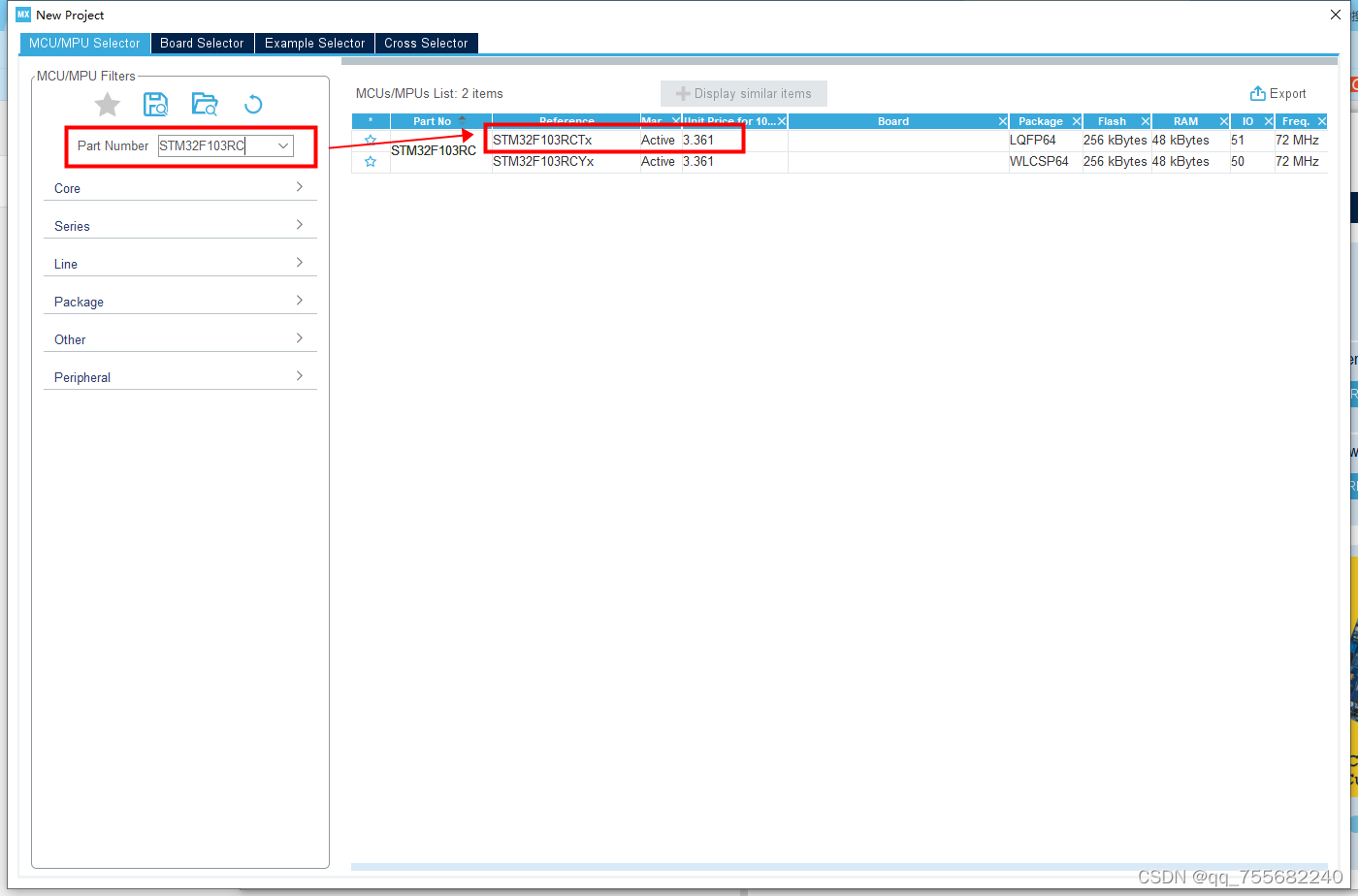Expand the Core filter section
This screenshot has height=896, width=1358.
click(x=180, y=188)
